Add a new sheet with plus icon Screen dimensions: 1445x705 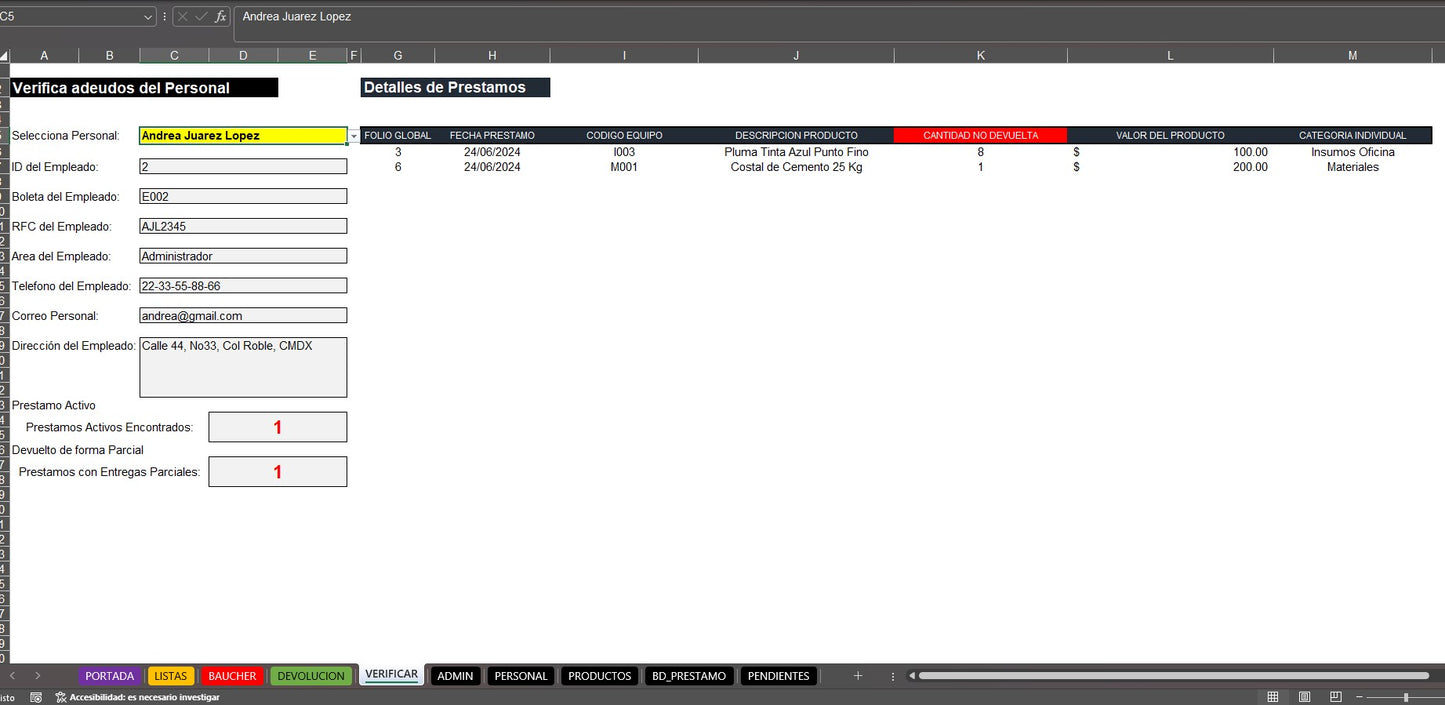coord(857,676)
